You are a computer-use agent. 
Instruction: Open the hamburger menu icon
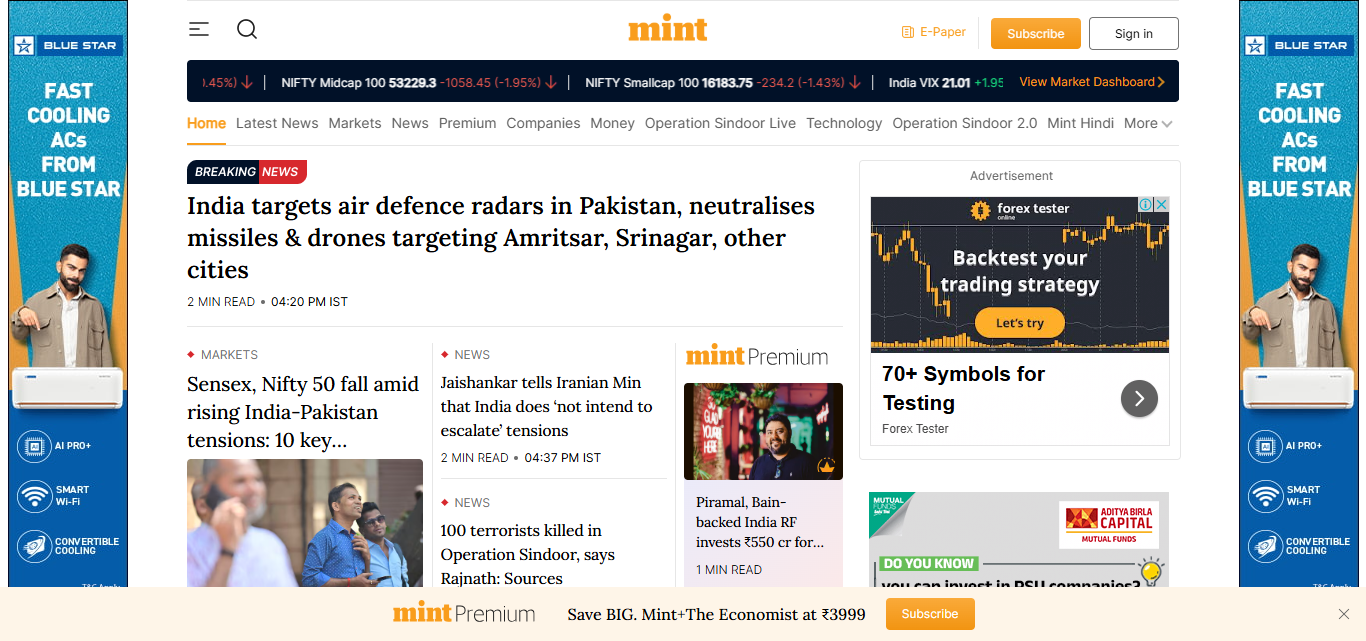tap(199, 29)
